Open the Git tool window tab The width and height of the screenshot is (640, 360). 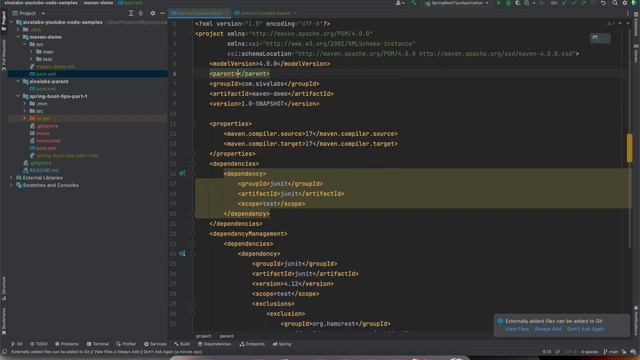pyautogui.click(x=17, y=344)
